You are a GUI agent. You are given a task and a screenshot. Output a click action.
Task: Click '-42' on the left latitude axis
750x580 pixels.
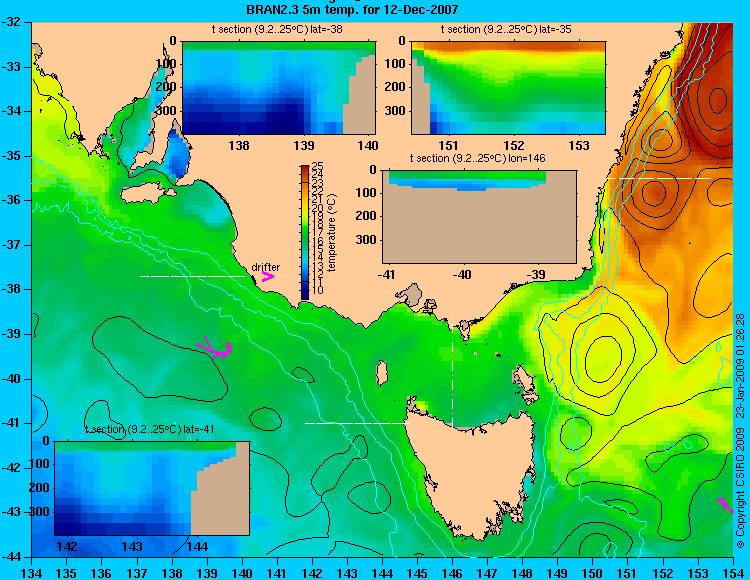click(12, 468)
